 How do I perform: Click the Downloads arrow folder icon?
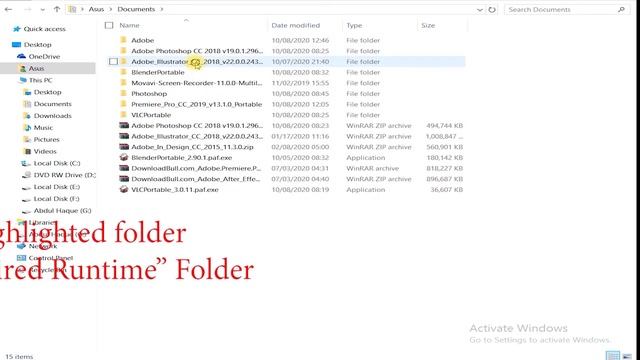(x=27, y=116)
